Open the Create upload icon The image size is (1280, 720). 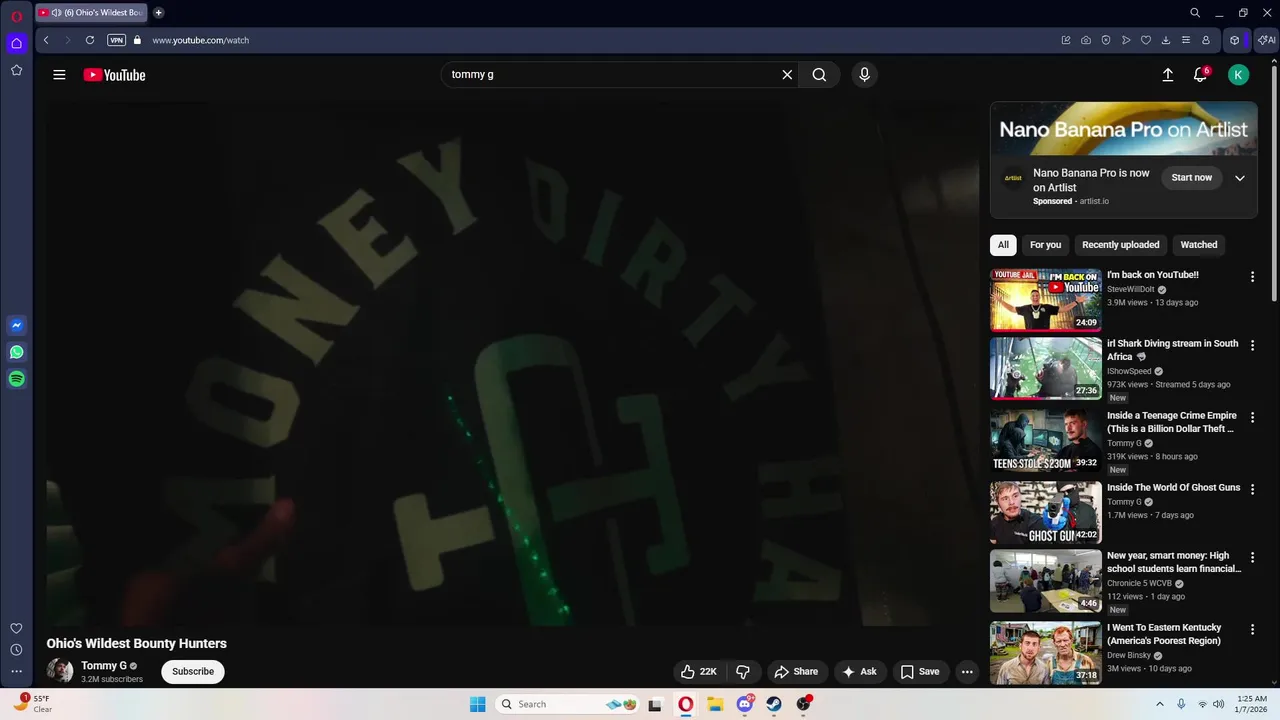pos(1167,75)
